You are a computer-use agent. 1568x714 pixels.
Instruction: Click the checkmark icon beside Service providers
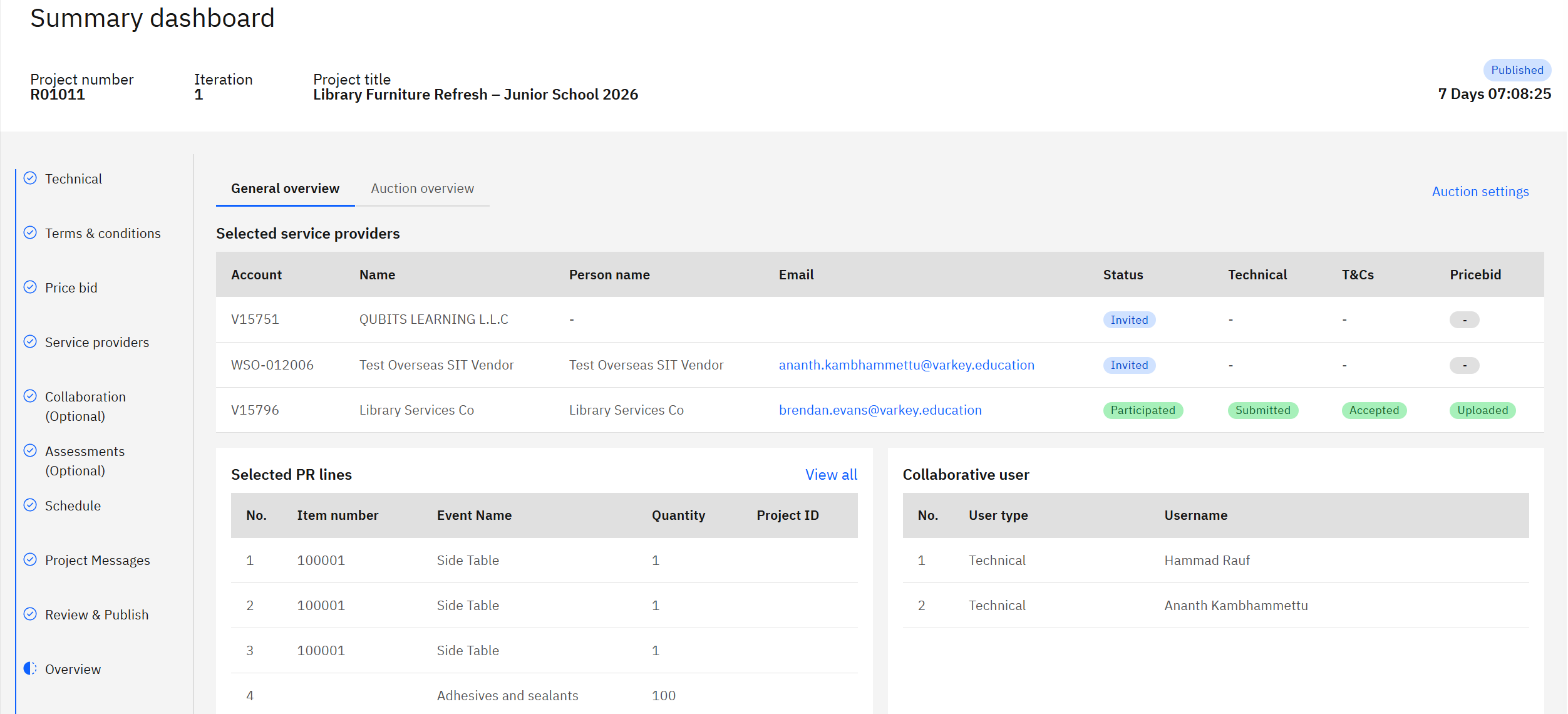point(30,342)
